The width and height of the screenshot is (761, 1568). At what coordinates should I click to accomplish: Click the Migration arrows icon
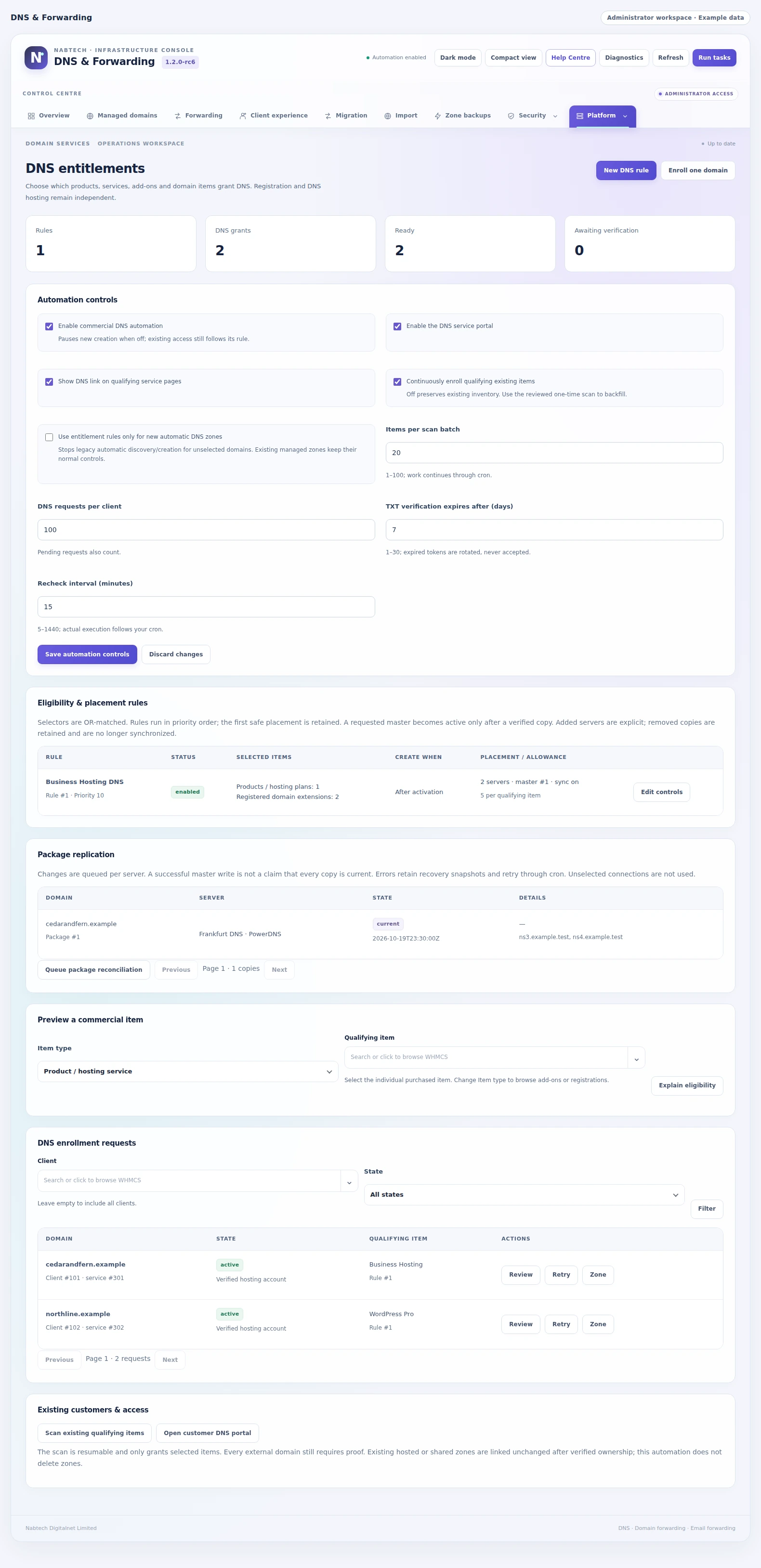328,116
